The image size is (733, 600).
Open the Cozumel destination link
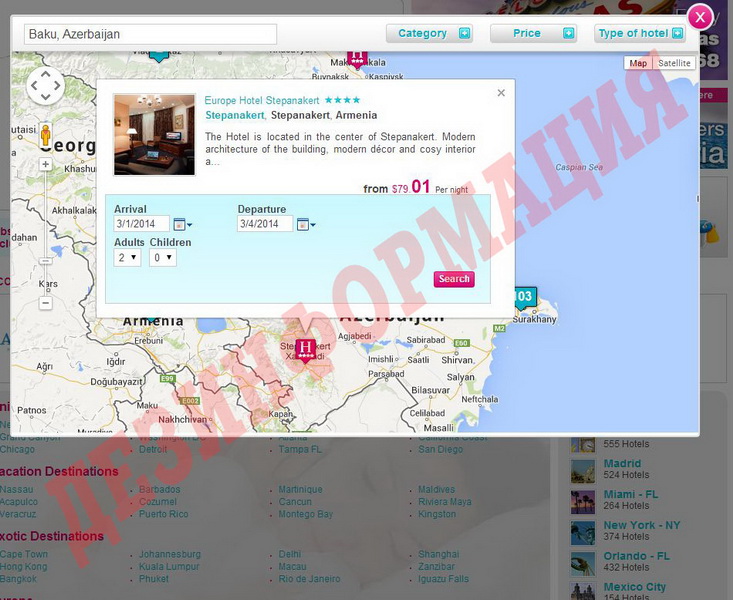click(x=158, y=502)
